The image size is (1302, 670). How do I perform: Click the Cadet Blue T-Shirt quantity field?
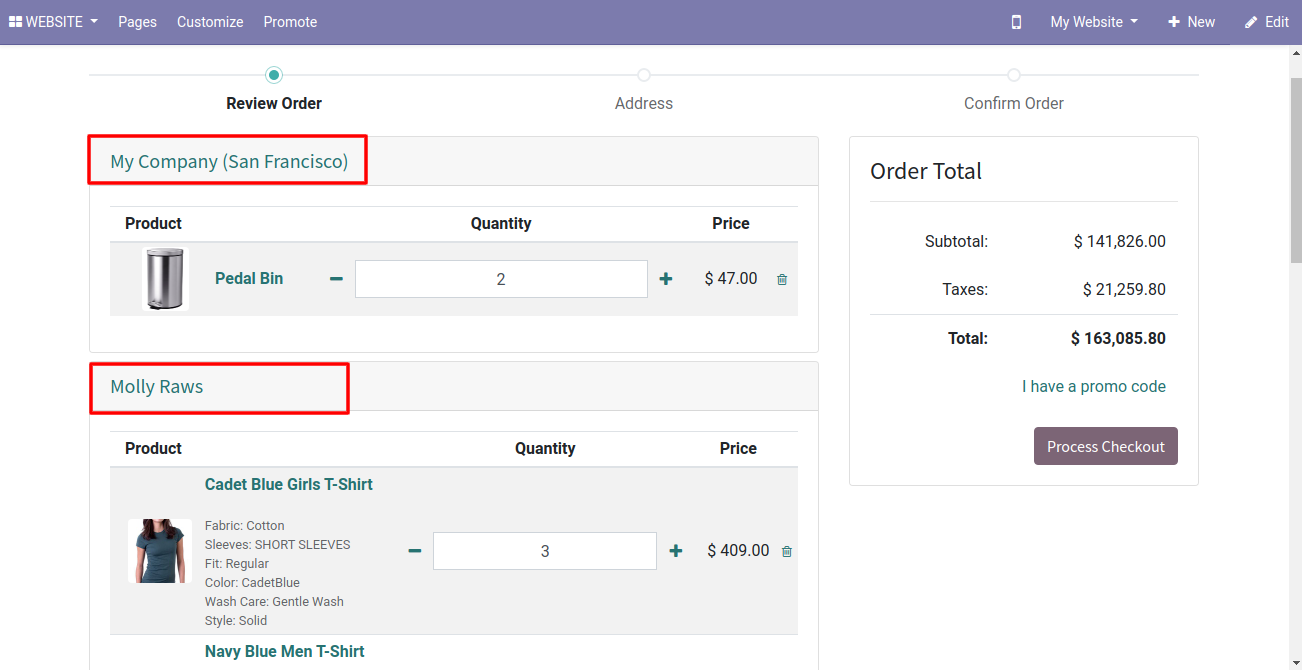click(545, 551)
